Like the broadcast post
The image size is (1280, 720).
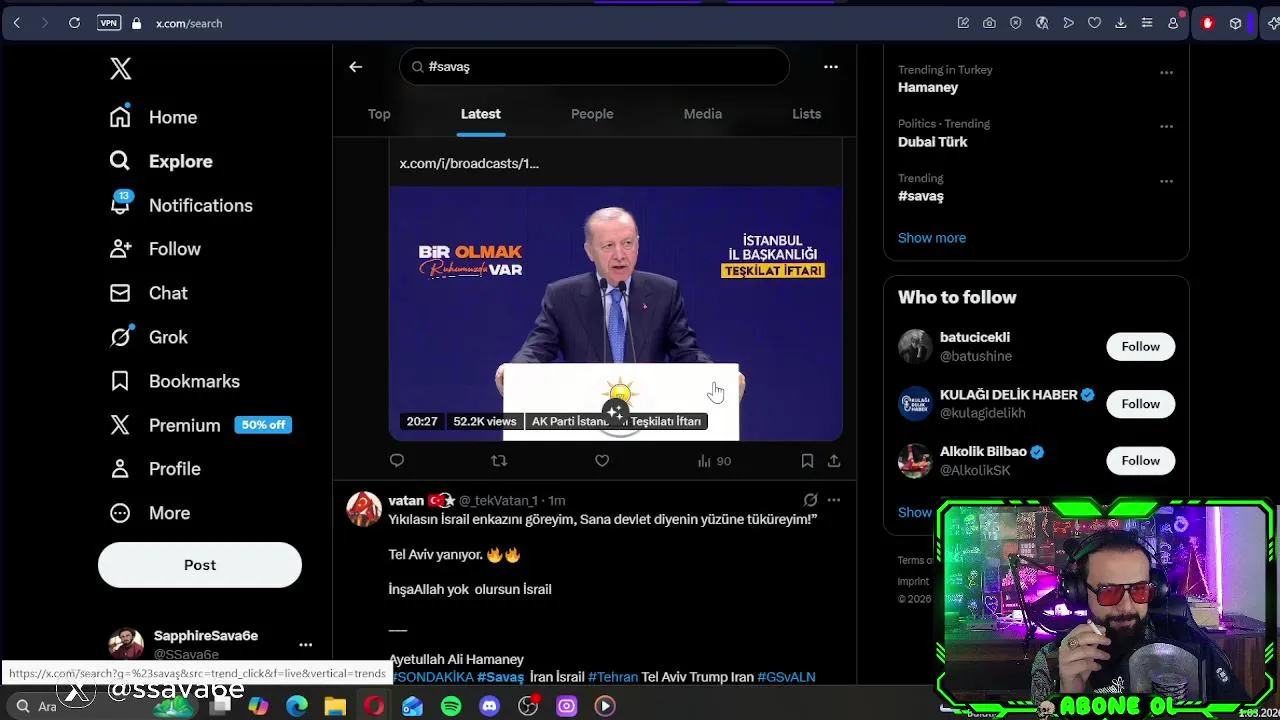coord(602,461)
